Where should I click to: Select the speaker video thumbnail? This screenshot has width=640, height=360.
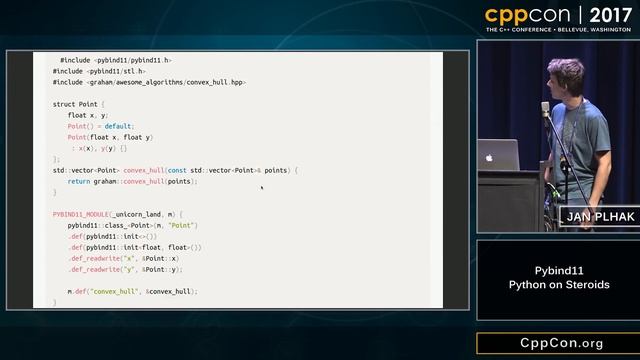pos(558,136)
